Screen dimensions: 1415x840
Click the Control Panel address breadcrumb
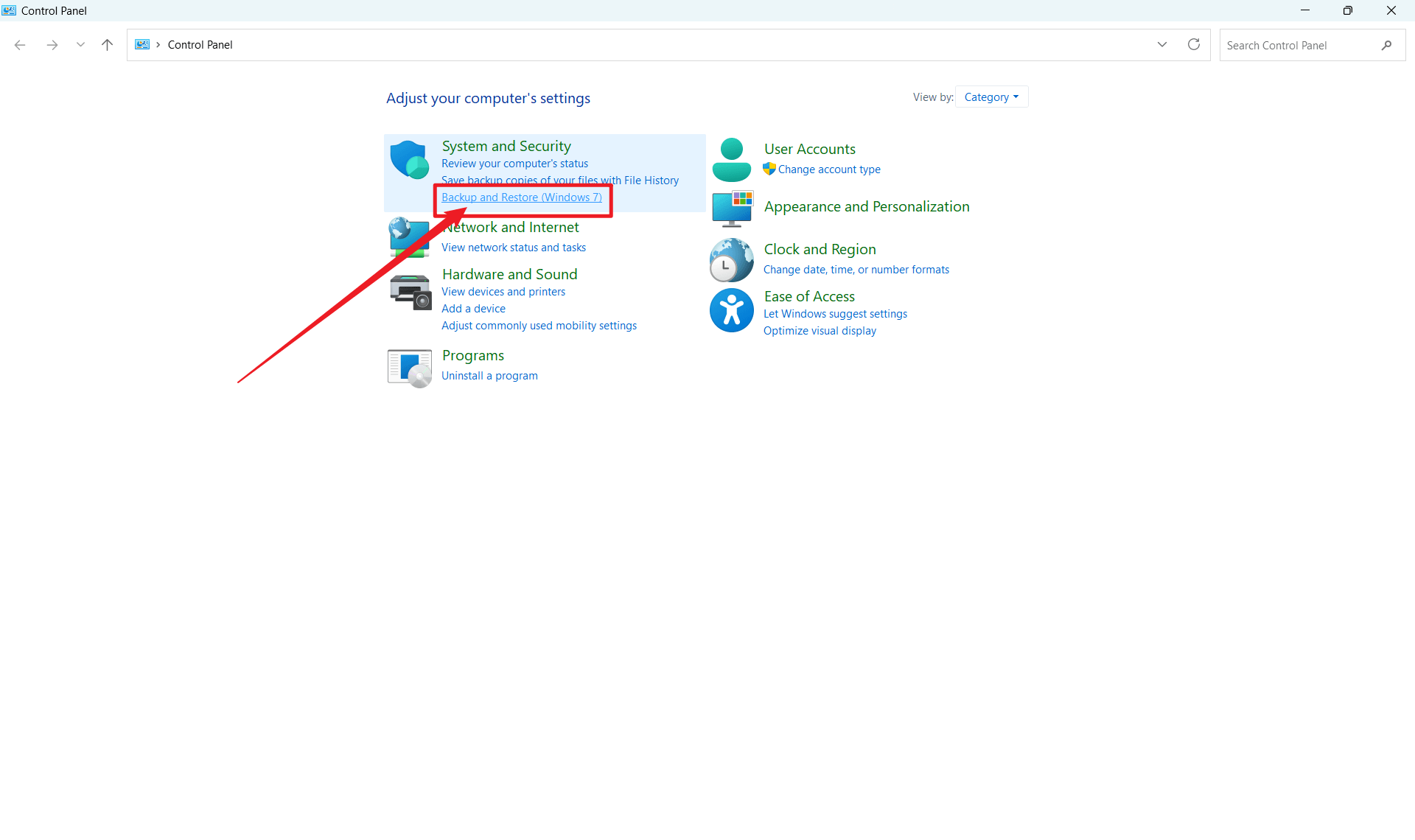pos(200,45)
